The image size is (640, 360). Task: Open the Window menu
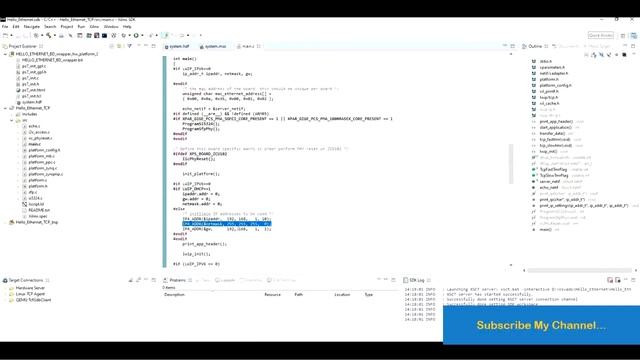coord(111,27)
